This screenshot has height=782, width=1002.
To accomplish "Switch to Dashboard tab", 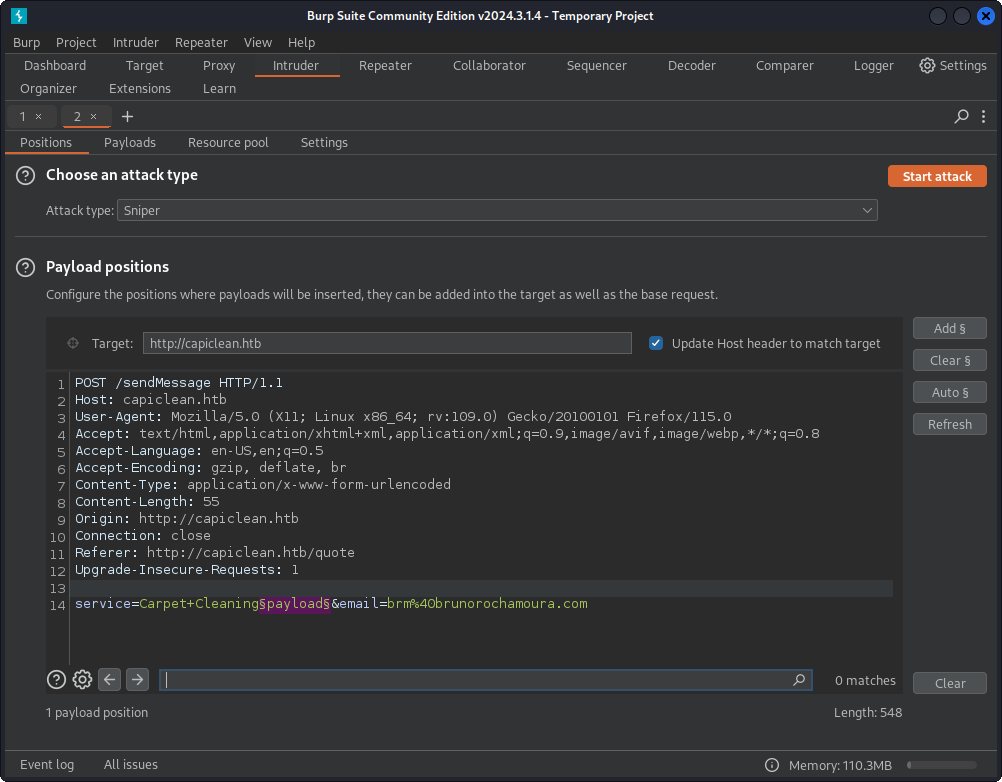I will coord(55,65).
